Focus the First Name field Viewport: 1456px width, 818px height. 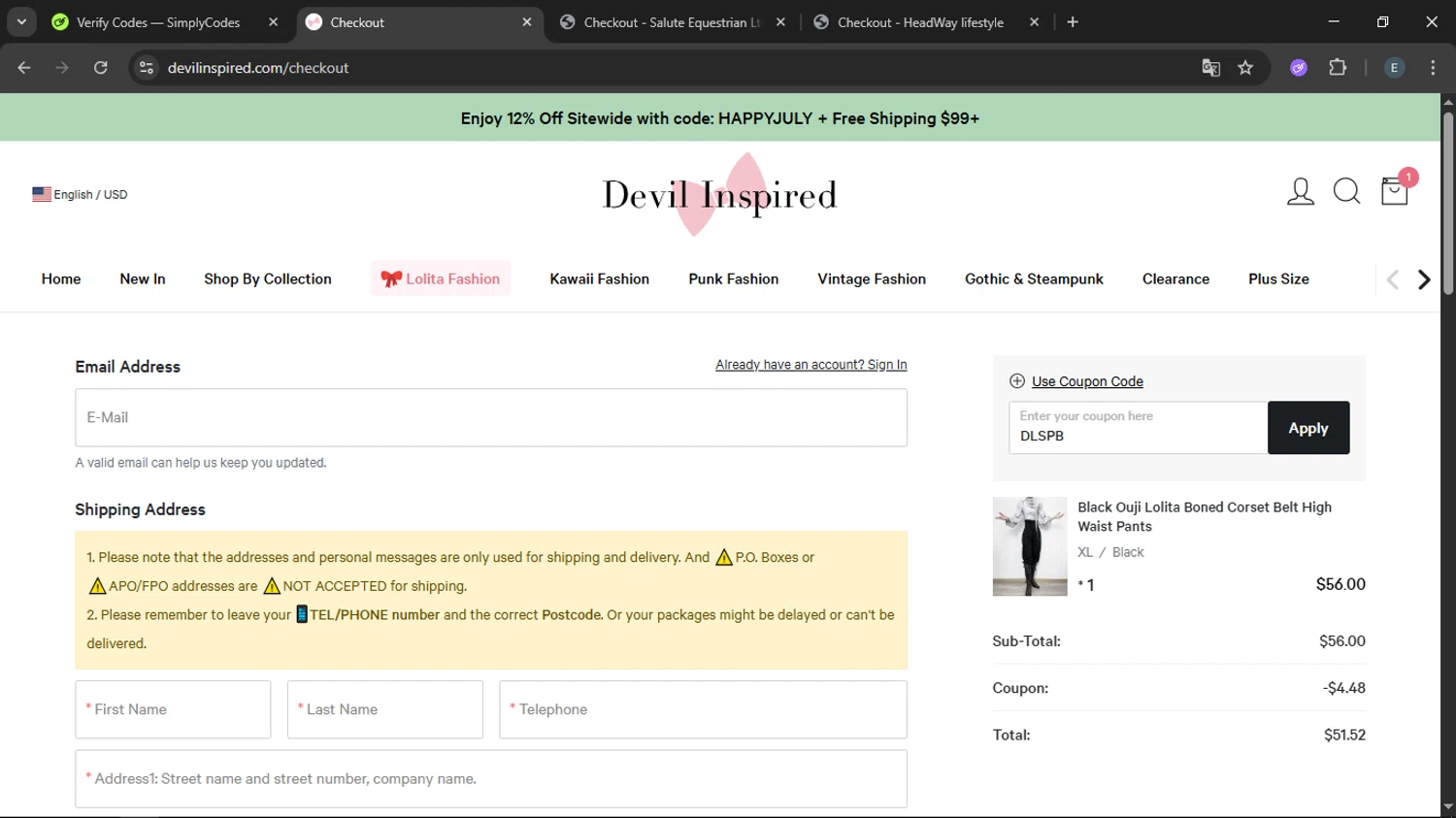(x=173, y=709)
